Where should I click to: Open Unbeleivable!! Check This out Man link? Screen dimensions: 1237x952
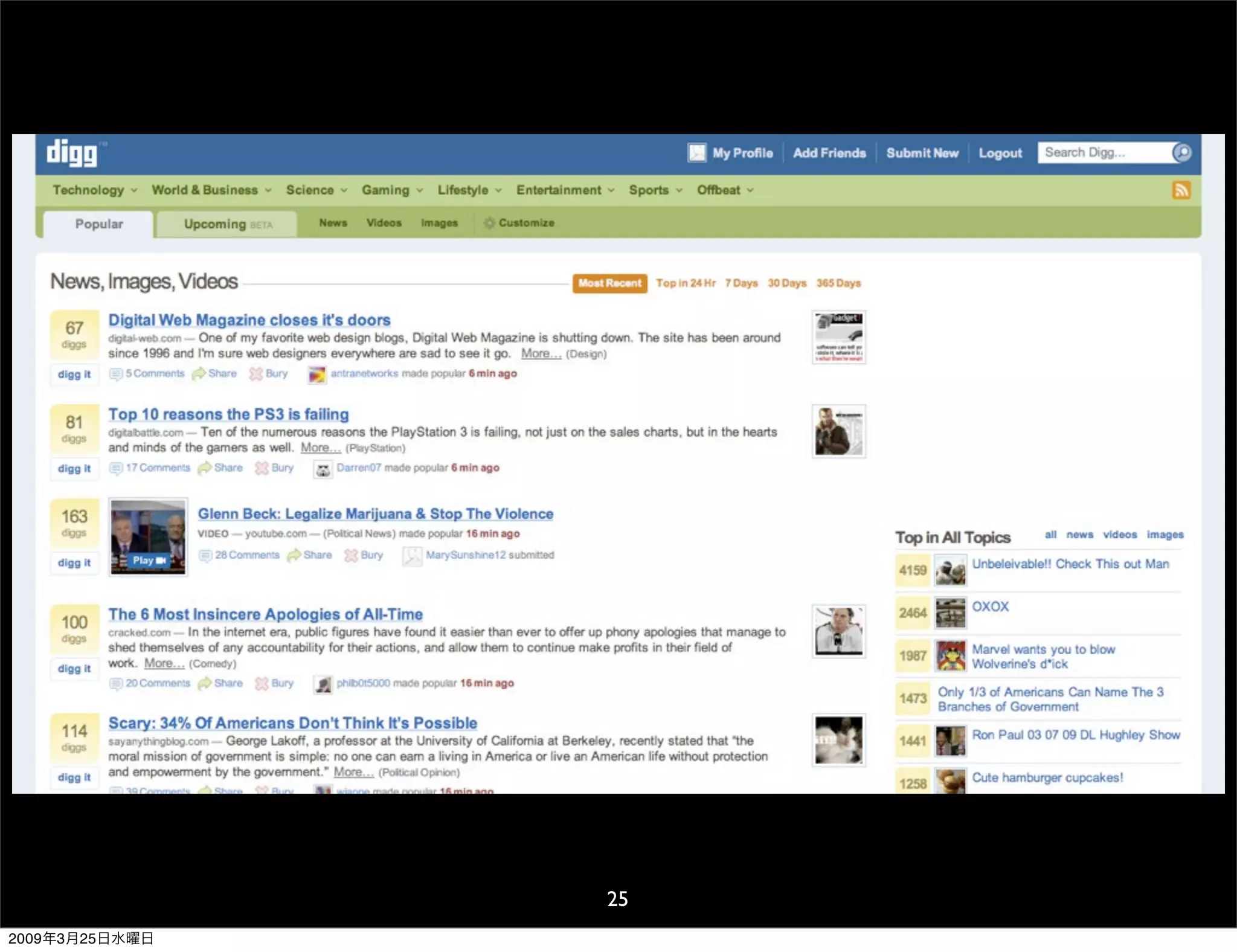coord(1070,564)
